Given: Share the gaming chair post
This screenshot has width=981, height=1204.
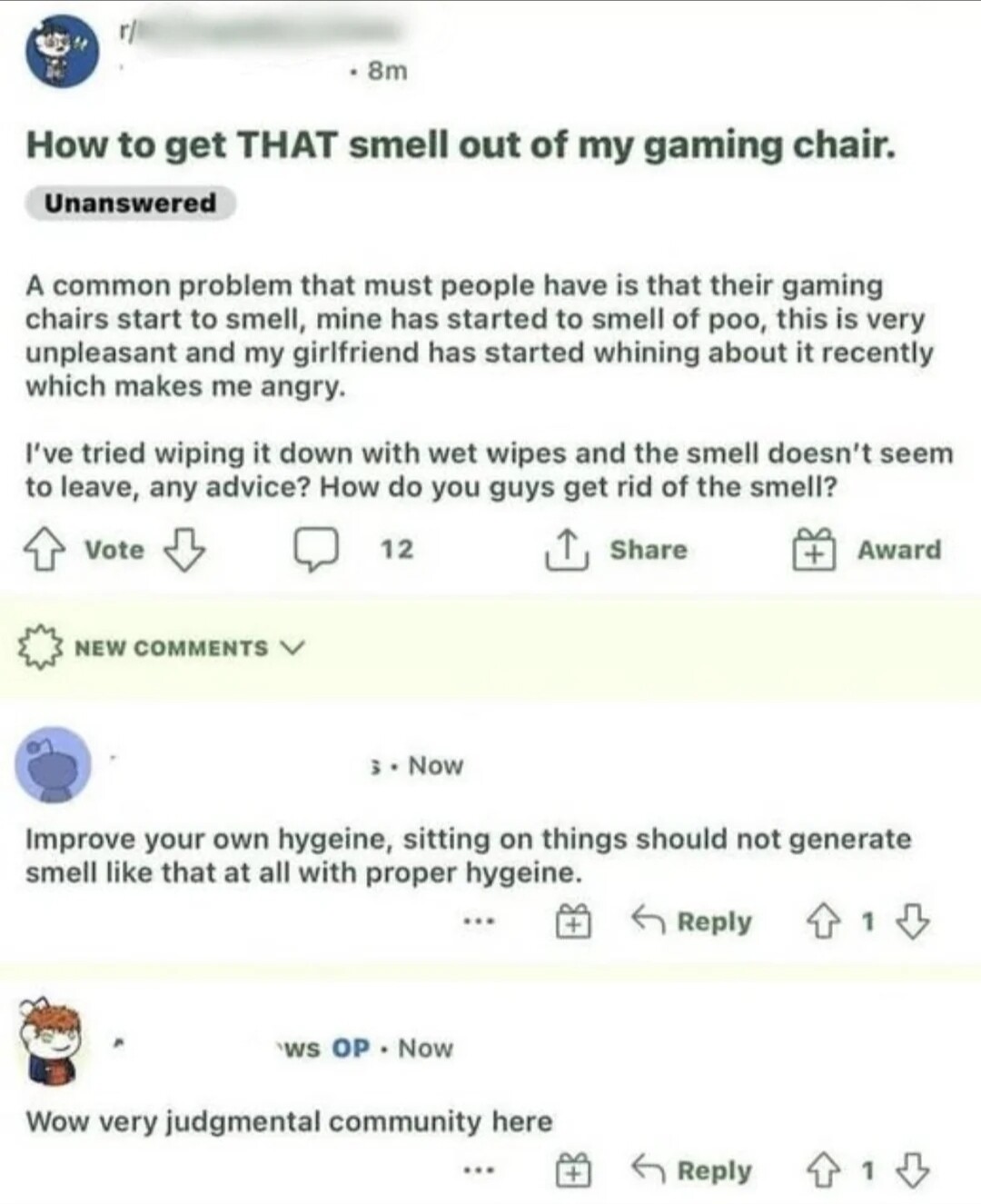Looking at the screenshot, I should tap(616, 550).
